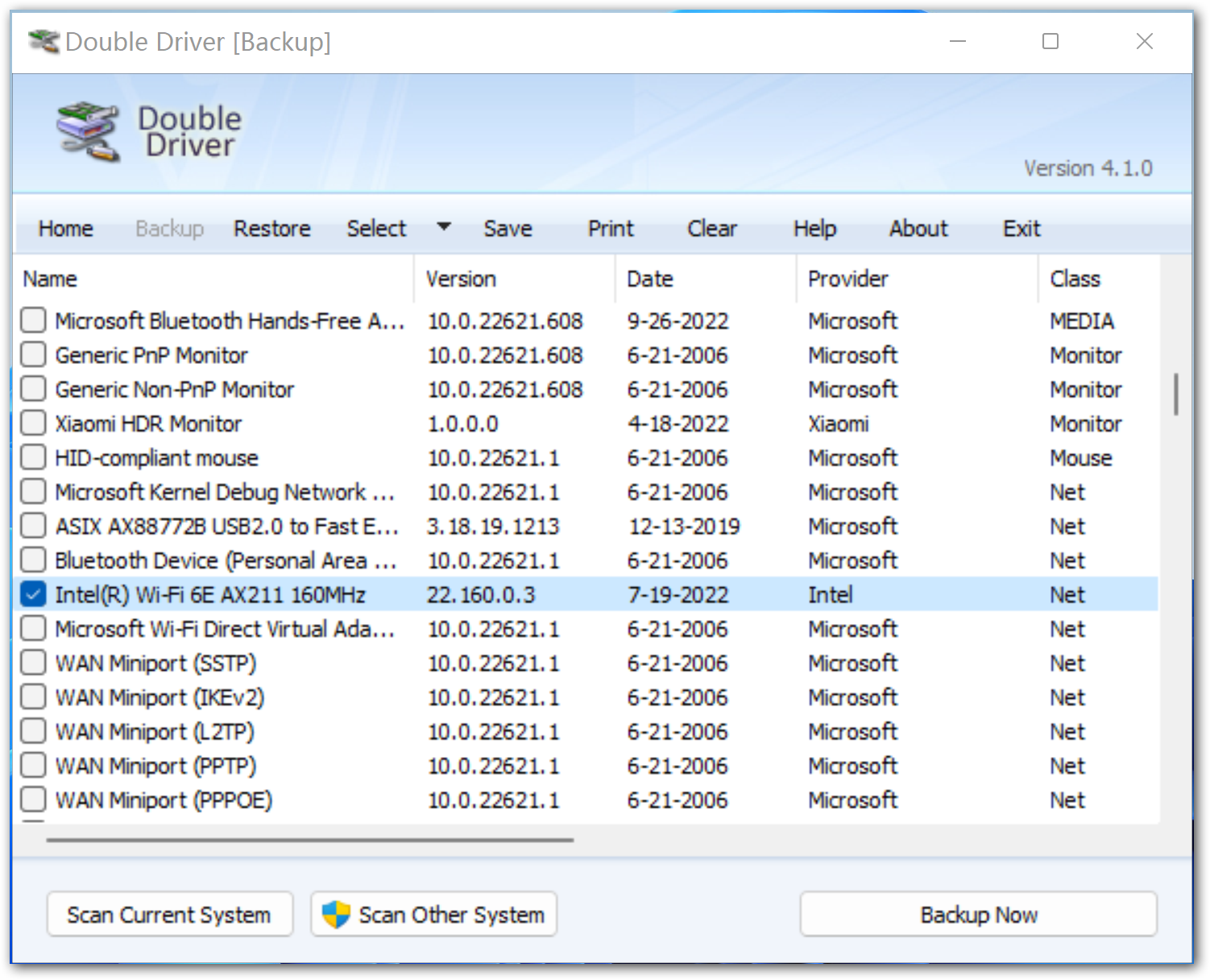
Task: Check the WAN Miniport (SSTP) checkbox
Action: (33, 663)
